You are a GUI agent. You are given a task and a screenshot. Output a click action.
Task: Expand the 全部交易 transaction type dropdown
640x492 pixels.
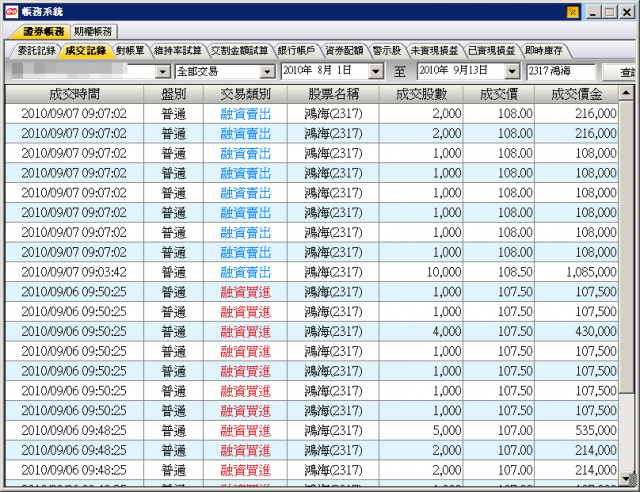(x=267, y=72)
